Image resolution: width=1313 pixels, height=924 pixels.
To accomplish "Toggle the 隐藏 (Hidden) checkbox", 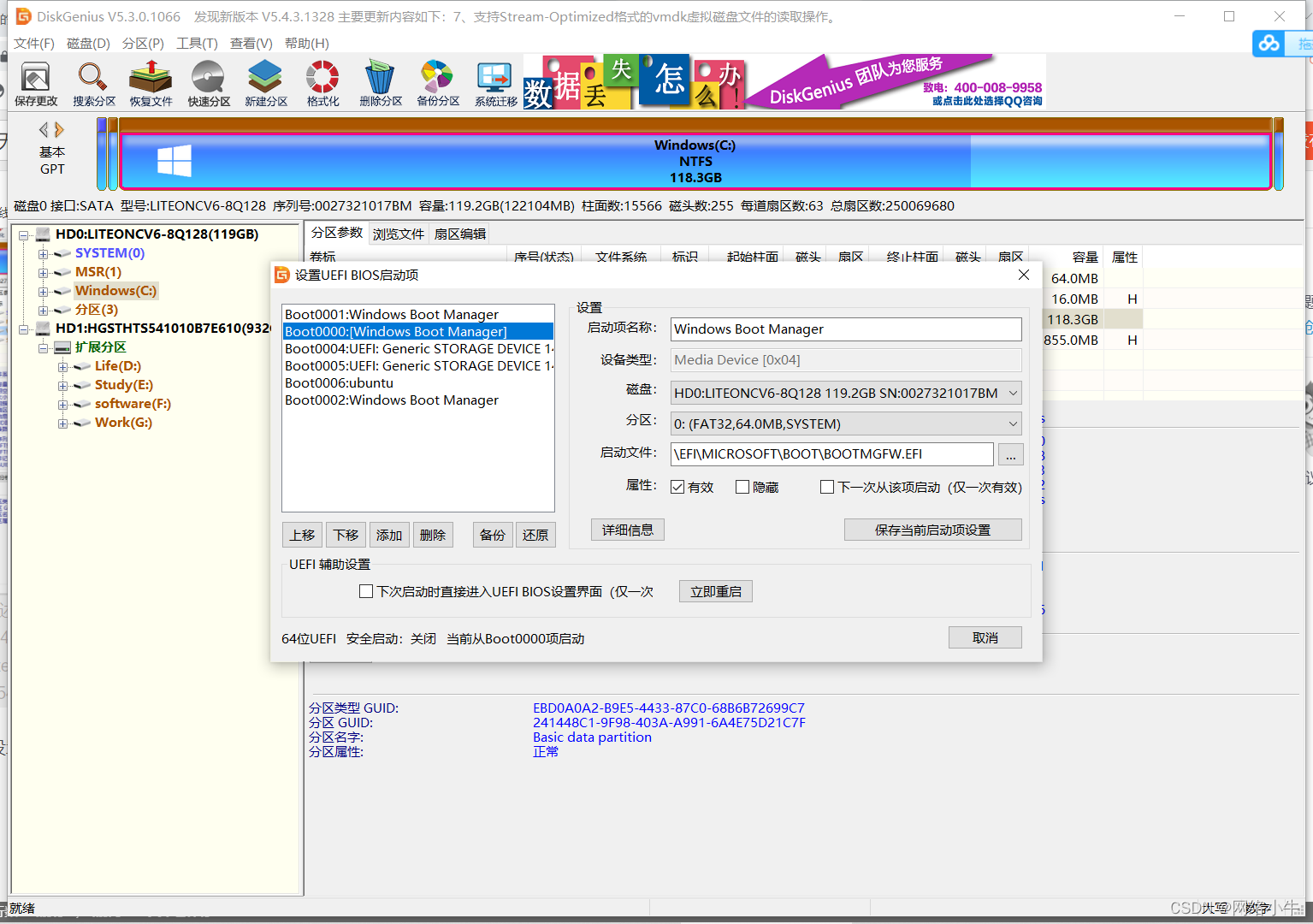I will [x=742, y=487].
